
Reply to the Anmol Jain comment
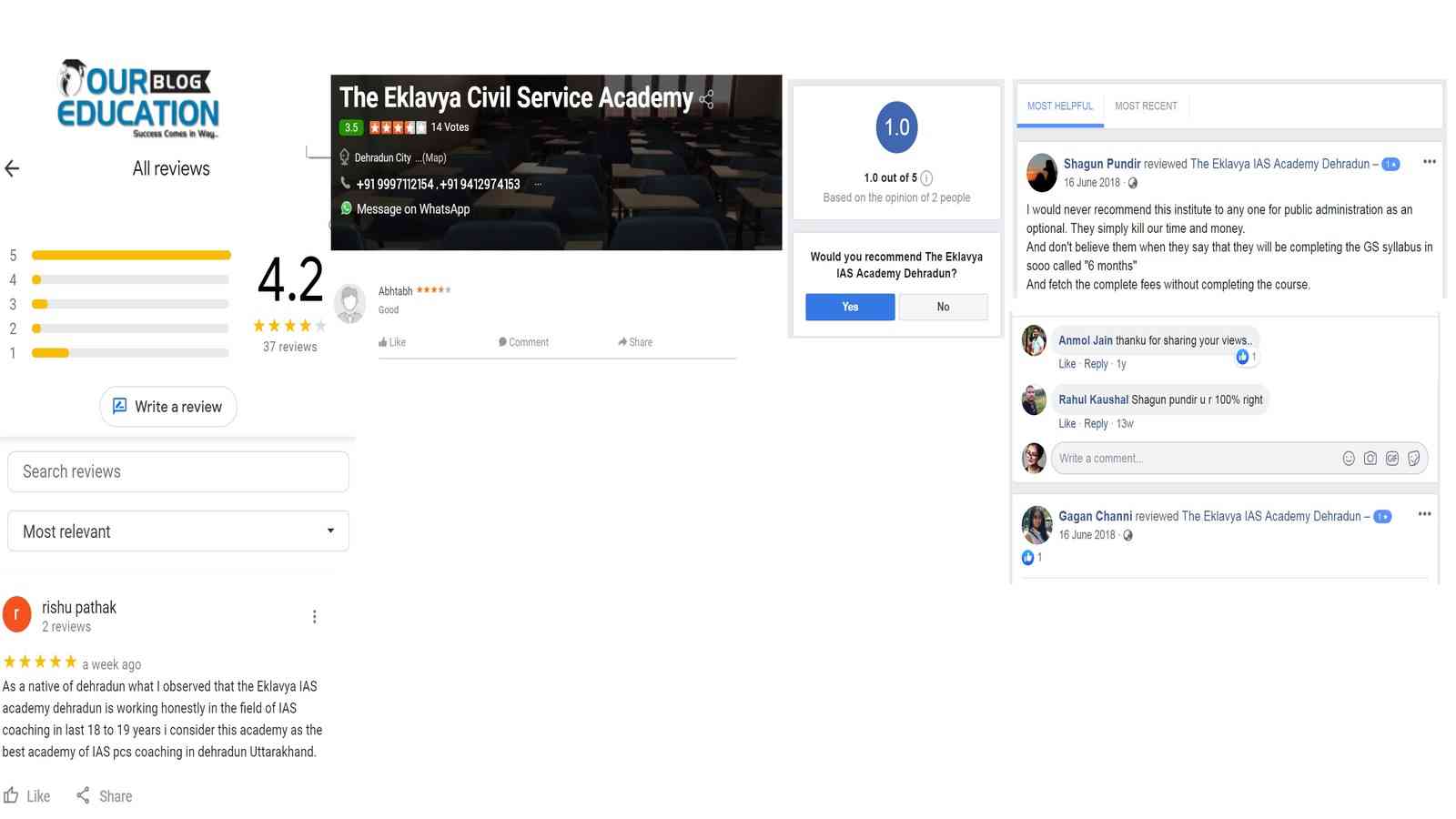[x=1096, y=364]
